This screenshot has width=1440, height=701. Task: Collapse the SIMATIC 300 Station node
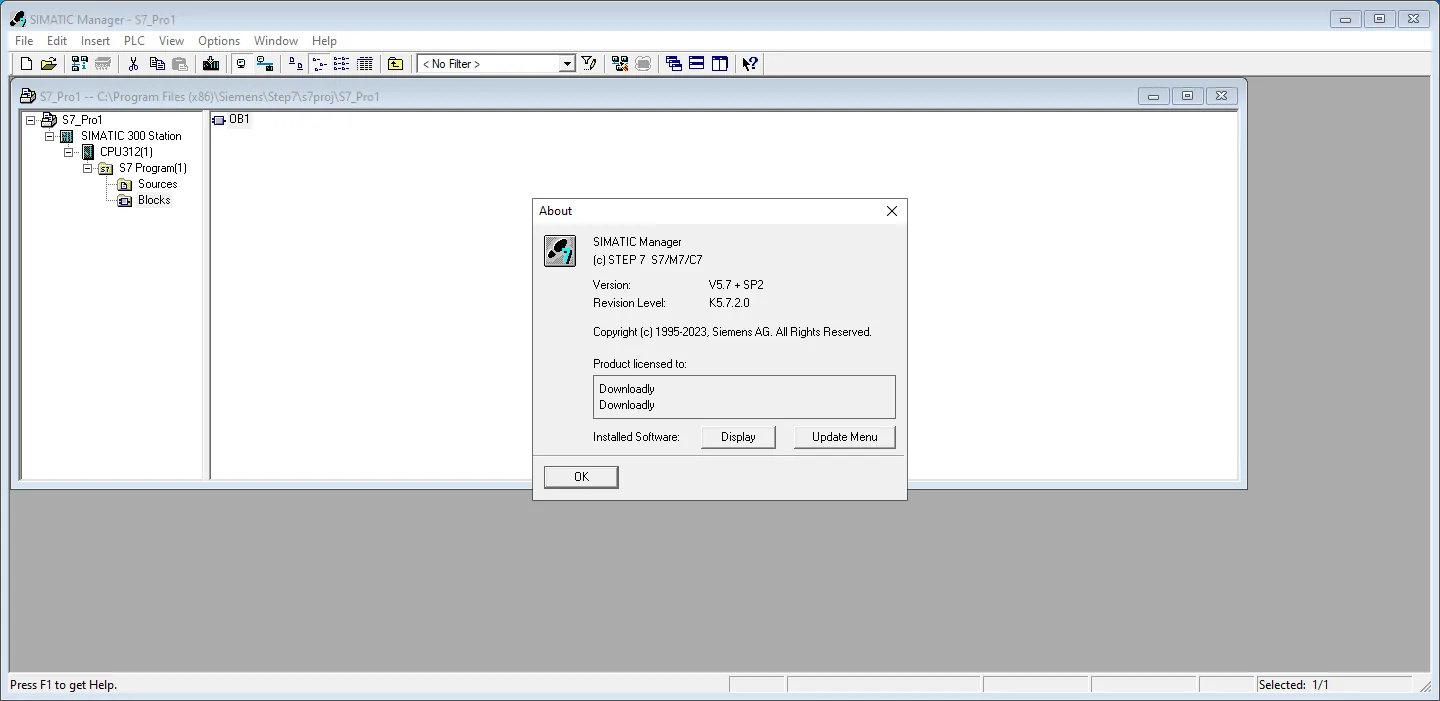[x=50, y=136]
